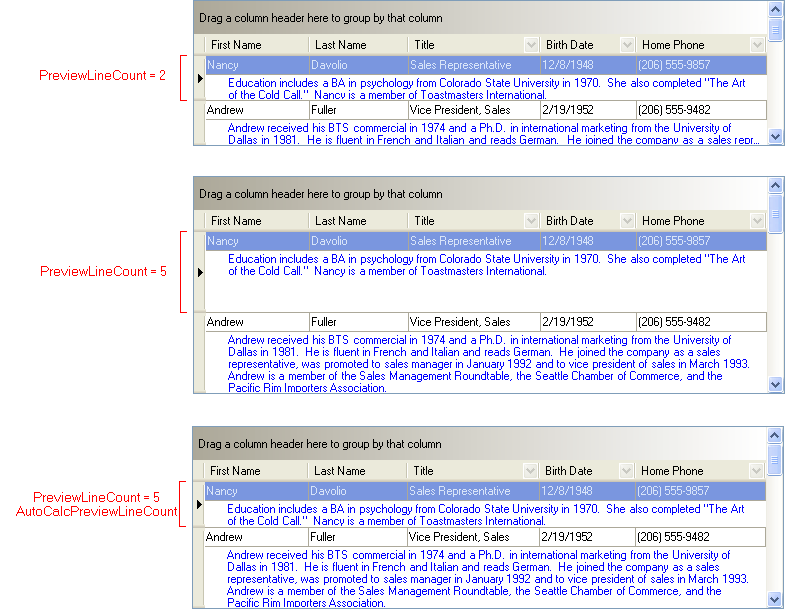The width and height of the screenshot is (787, 611).
Task: Open Birth Date filter dropdown in top grid
Action: coord(627,45)
